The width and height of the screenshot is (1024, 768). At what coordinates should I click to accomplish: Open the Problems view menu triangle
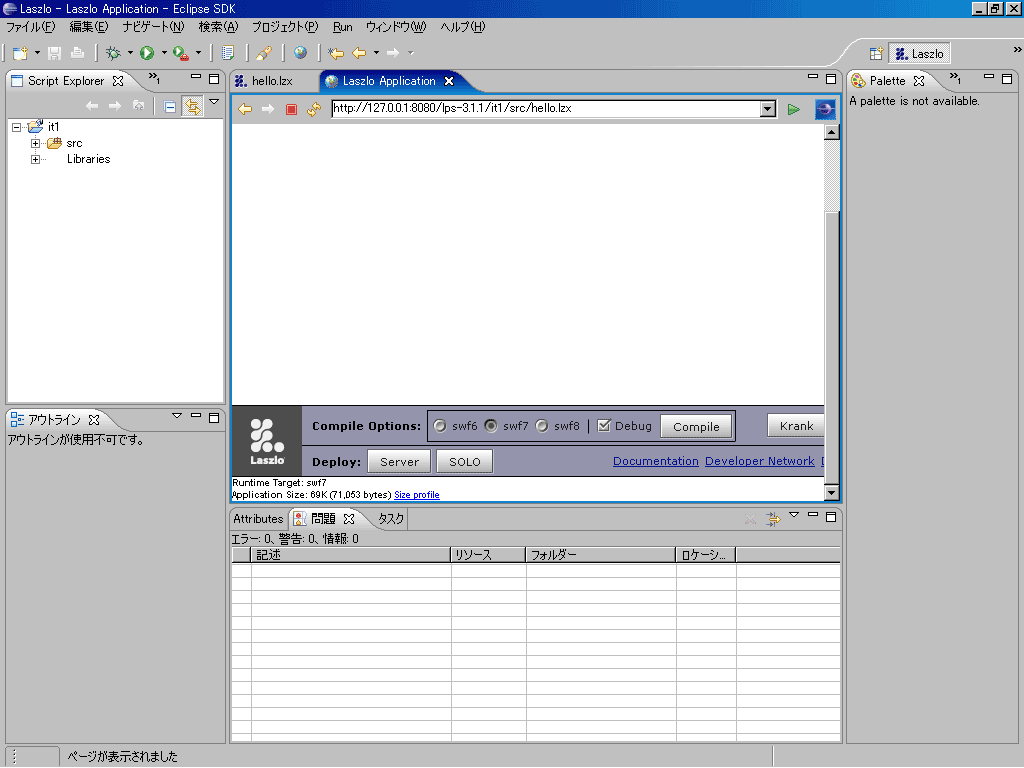pos(794,515)
